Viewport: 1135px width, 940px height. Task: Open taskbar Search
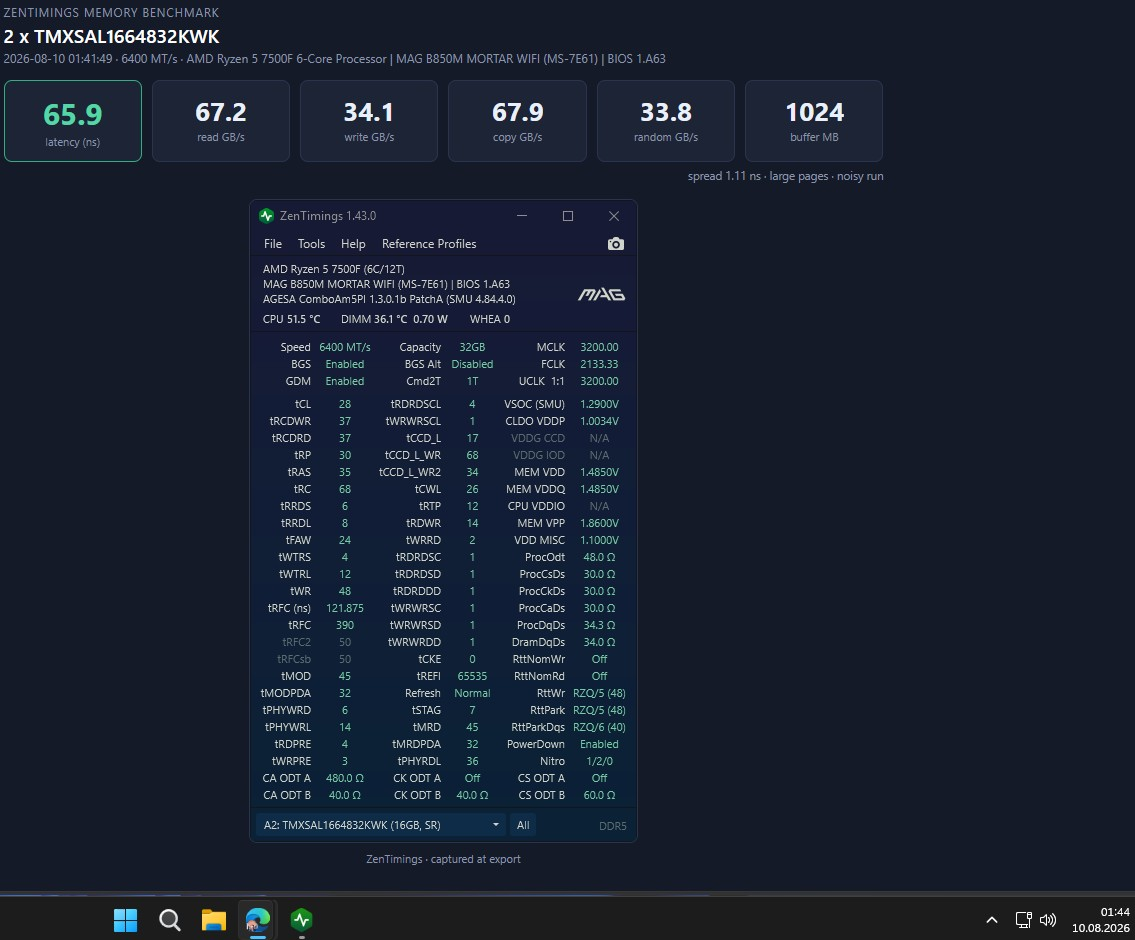pyautogui.click(x=169, y=920)
